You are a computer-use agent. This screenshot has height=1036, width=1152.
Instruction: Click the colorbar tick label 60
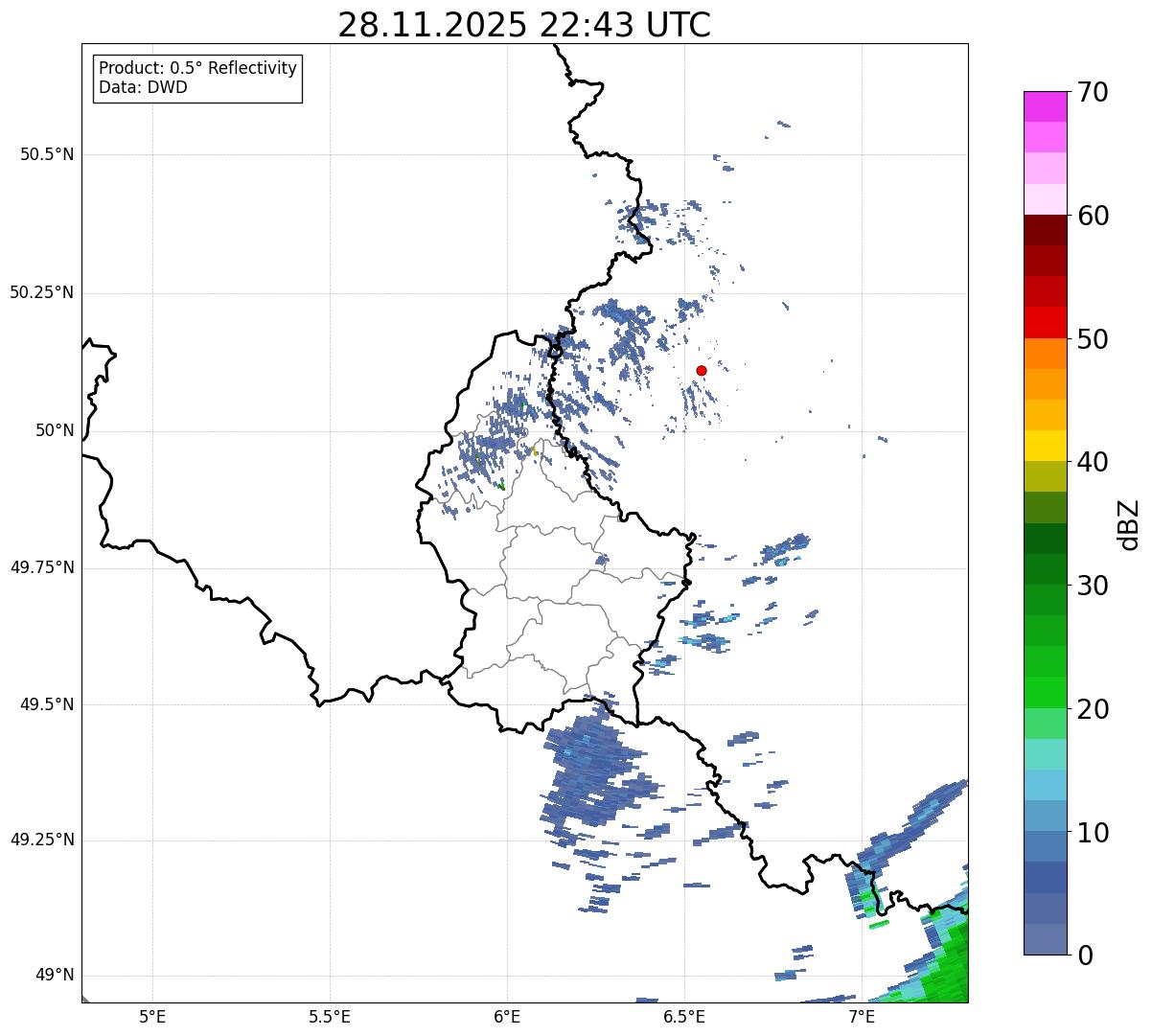pyautogui.click(x=1093, y=216)
